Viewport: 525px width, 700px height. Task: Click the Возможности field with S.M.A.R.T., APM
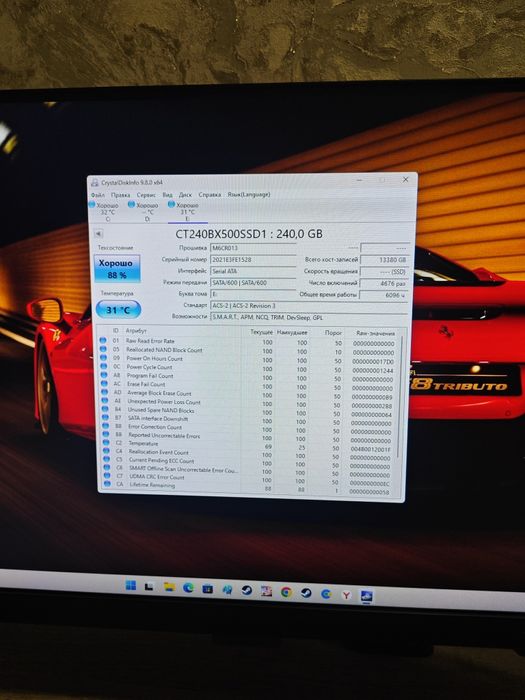(308, 317)
